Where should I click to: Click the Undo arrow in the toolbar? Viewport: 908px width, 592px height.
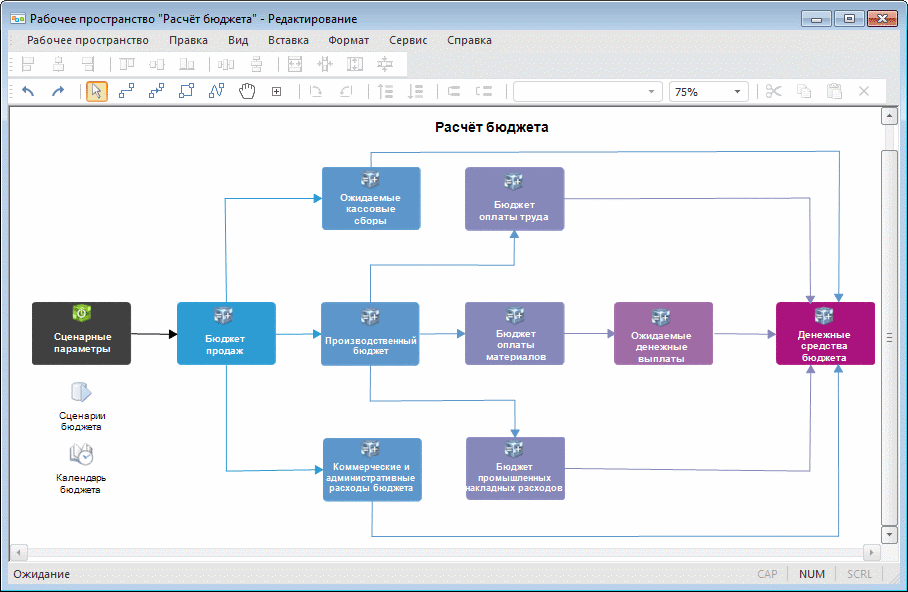28,92
